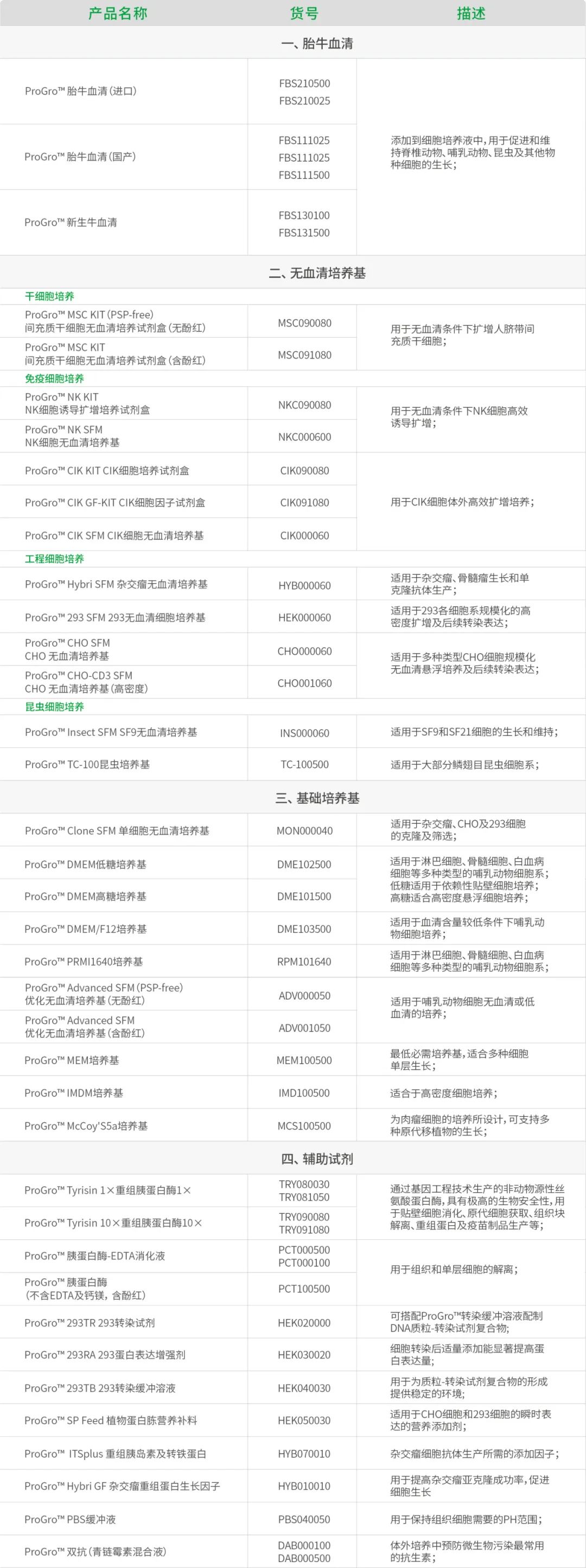The width and height of the screenshot is (586, 1568).
Task: Click the 用于CIK细胞体外高效扩增培养 description
Action: (x=462, y=502)
